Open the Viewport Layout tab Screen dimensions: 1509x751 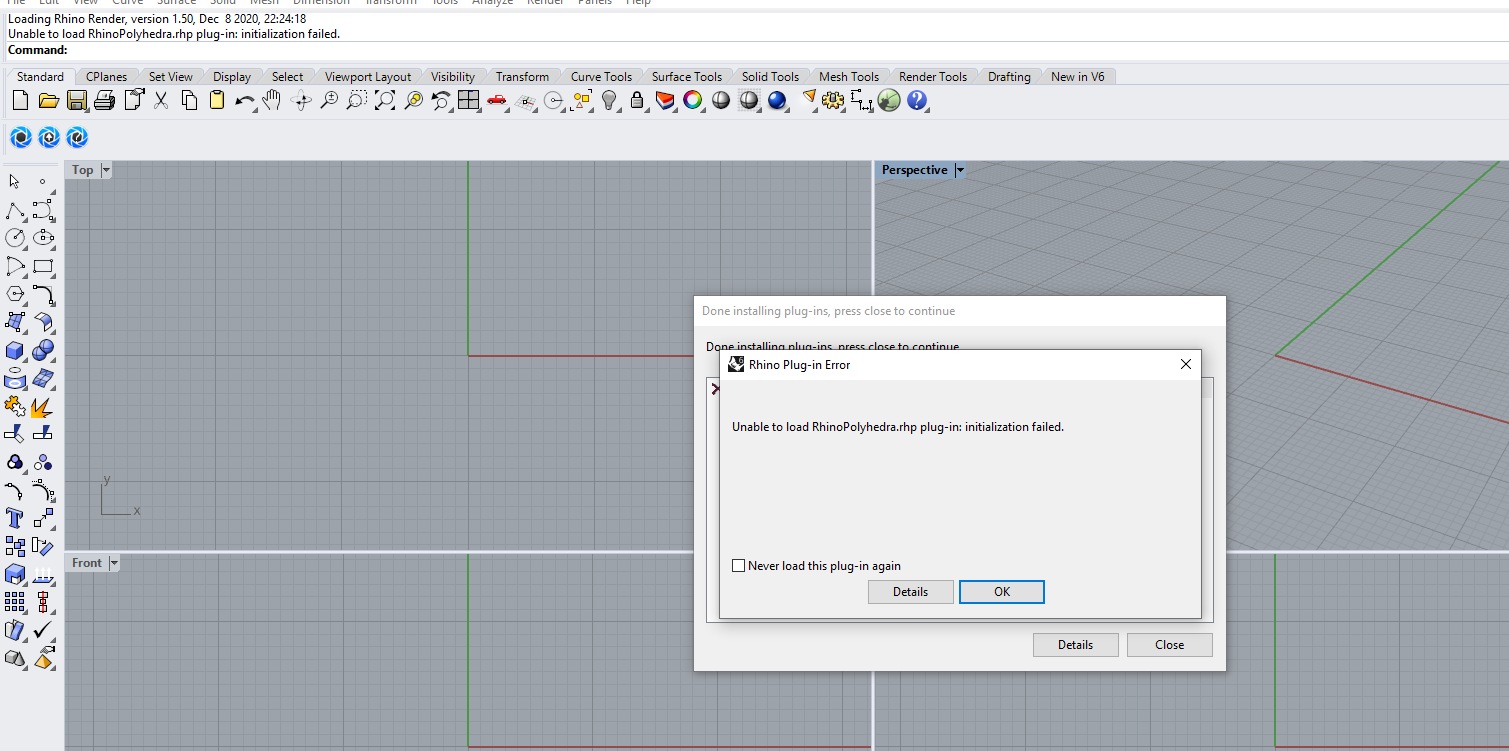(368, 77)
